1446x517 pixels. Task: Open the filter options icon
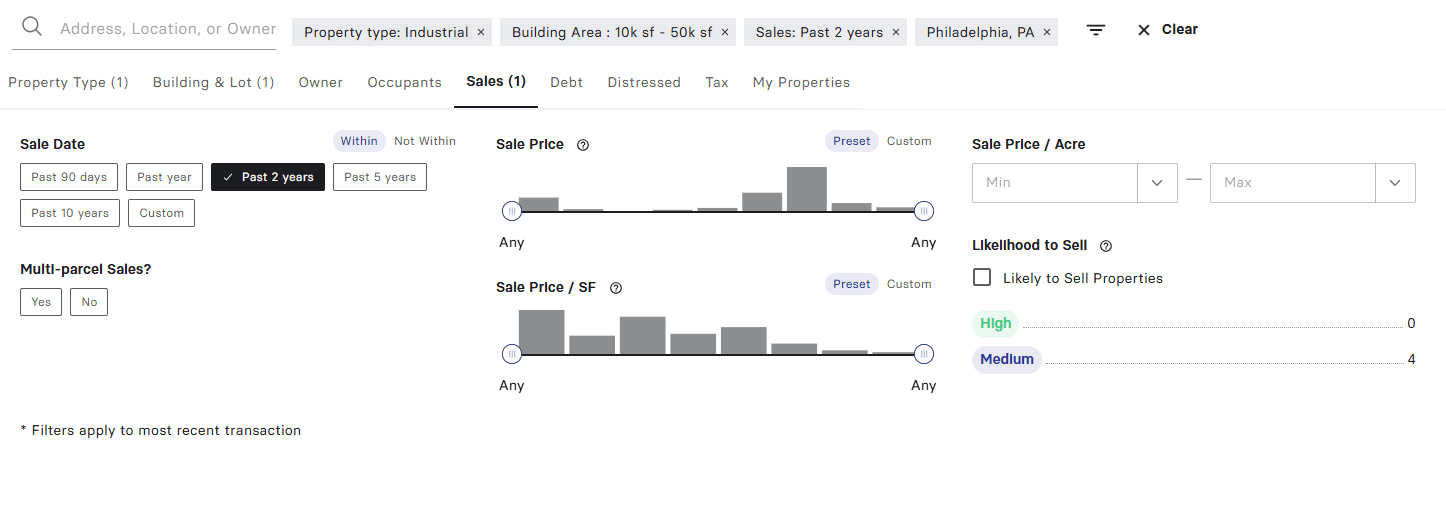click(x=1096, y=30)
